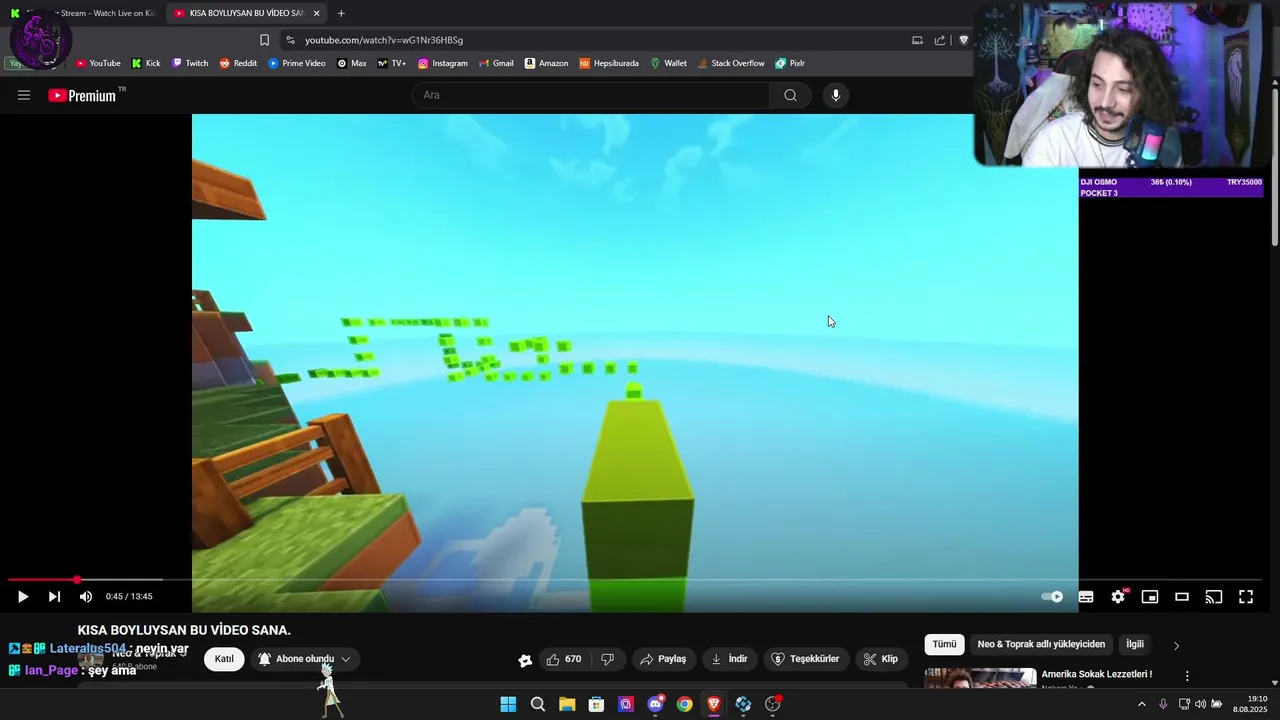This screenshot has height=720, width=1280.
Task: Select Neo & Toprak adlı yükleyiciden chip
Action: [1041, 644]
